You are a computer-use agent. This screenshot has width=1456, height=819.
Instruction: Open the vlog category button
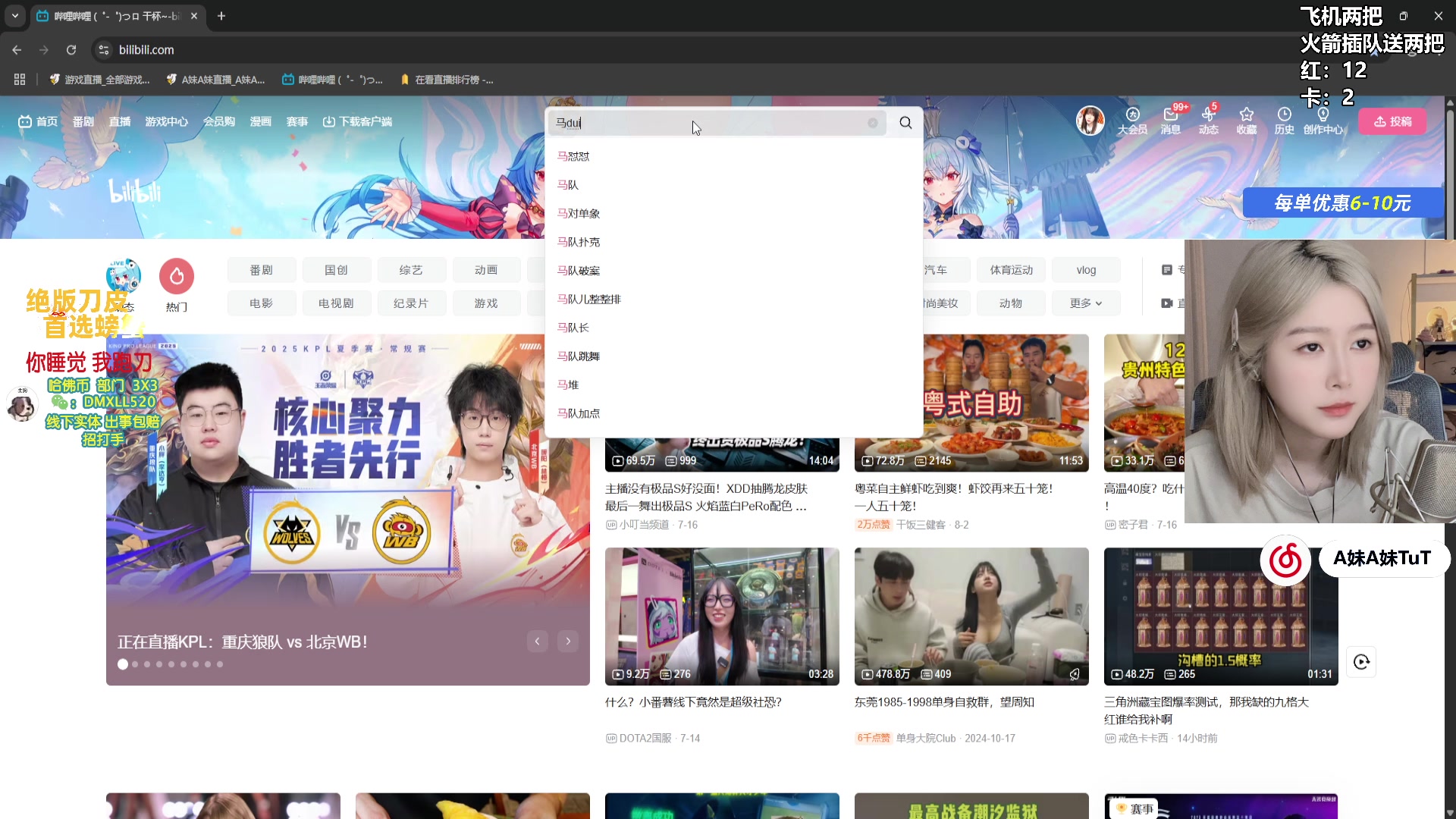[x=1086, y=270]
